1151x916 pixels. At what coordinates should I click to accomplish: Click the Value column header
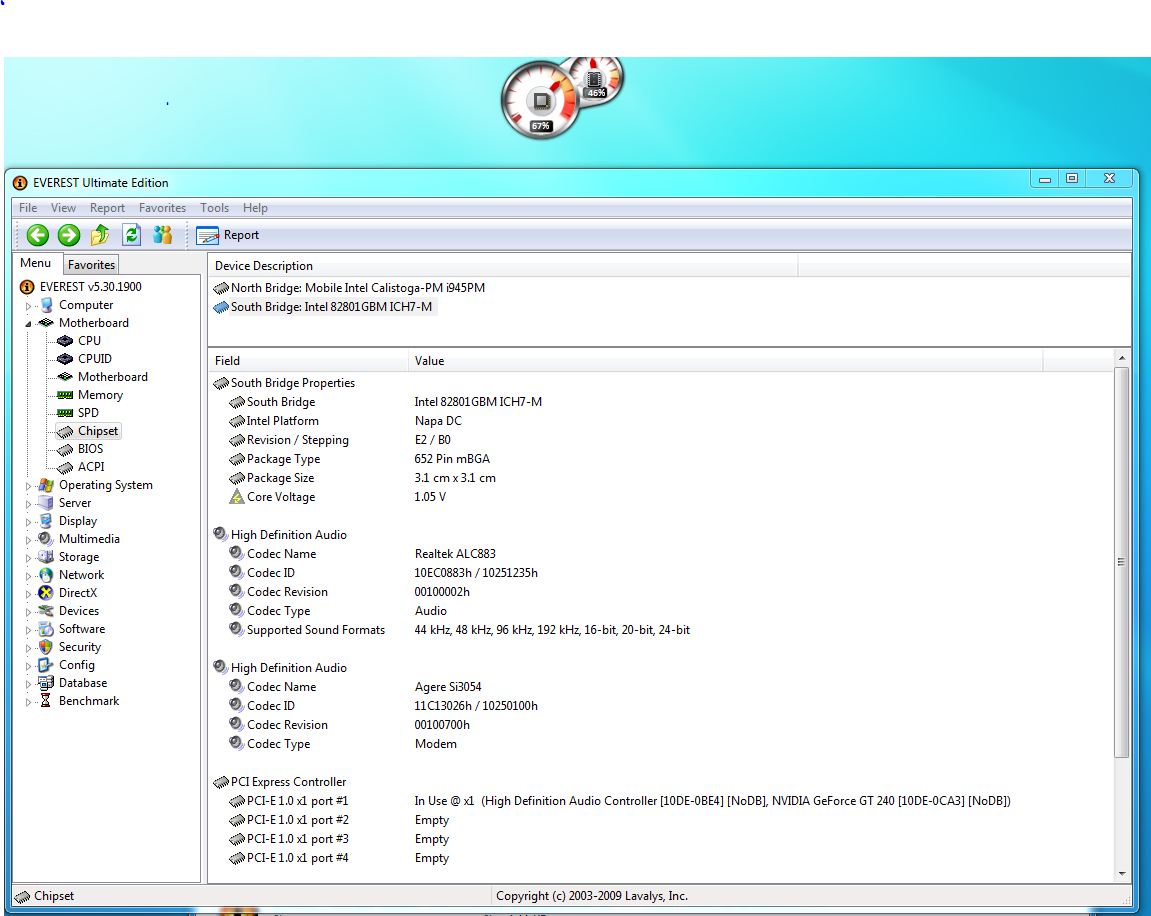pos(725,360)
